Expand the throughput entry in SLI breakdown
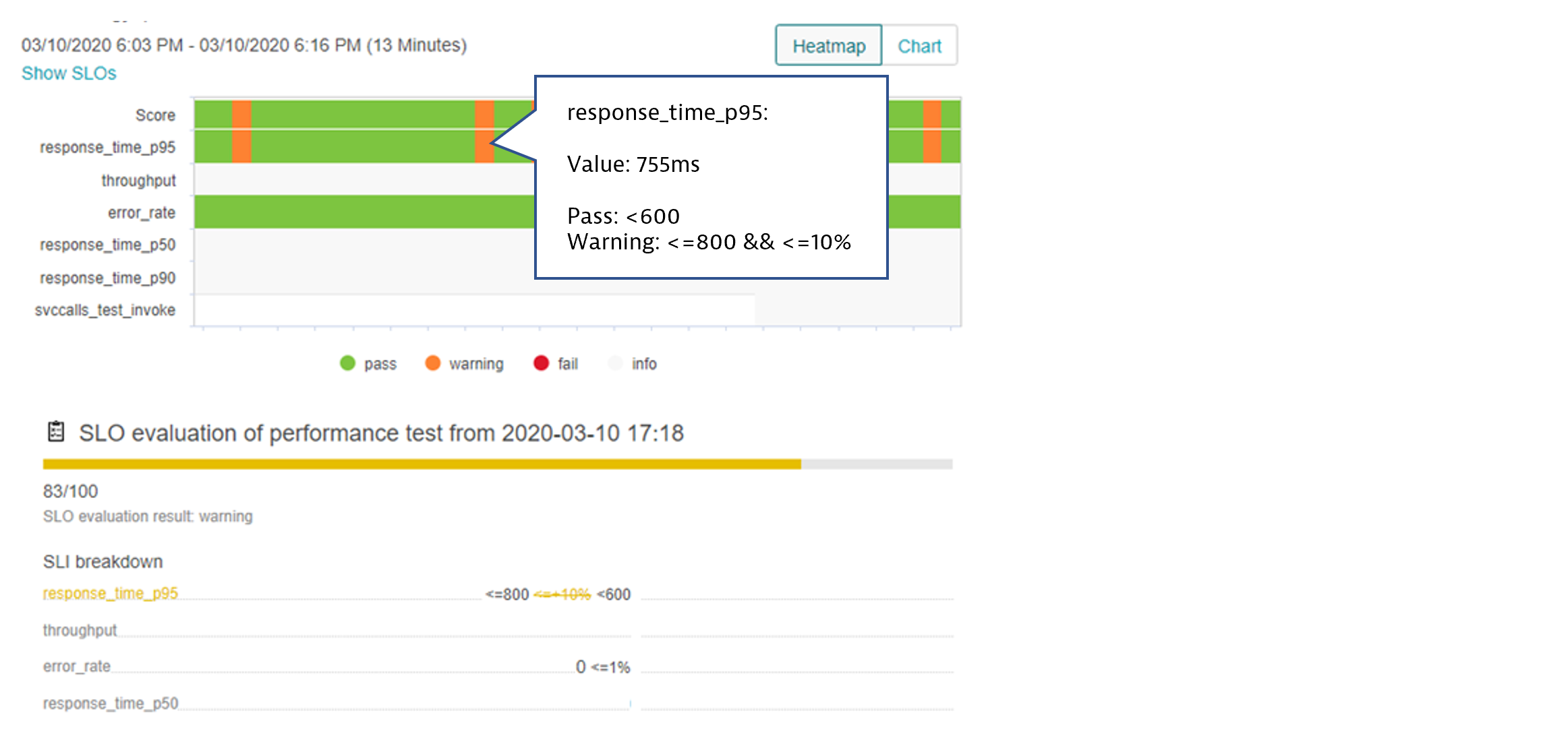The height and width of the screenshot is (734, 1568). [x=79, y=630]
